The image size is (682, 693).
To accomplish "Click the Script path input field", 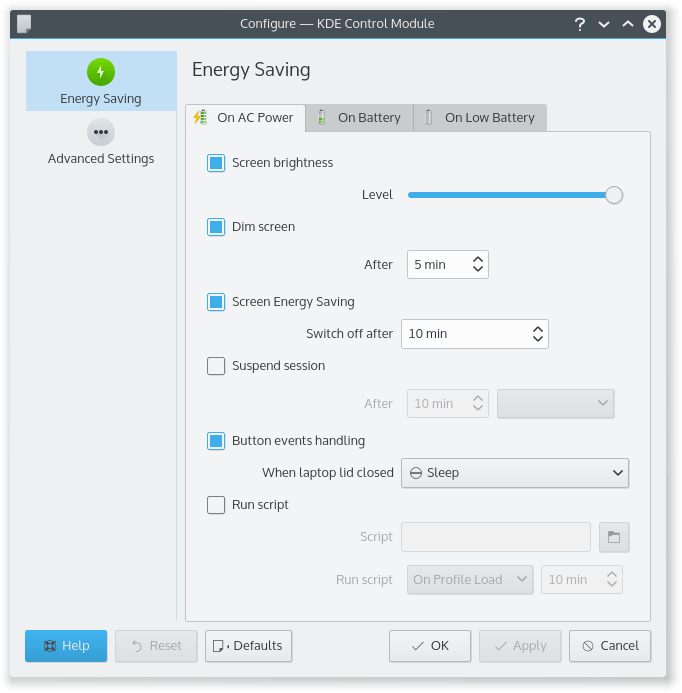I will 496,537.
